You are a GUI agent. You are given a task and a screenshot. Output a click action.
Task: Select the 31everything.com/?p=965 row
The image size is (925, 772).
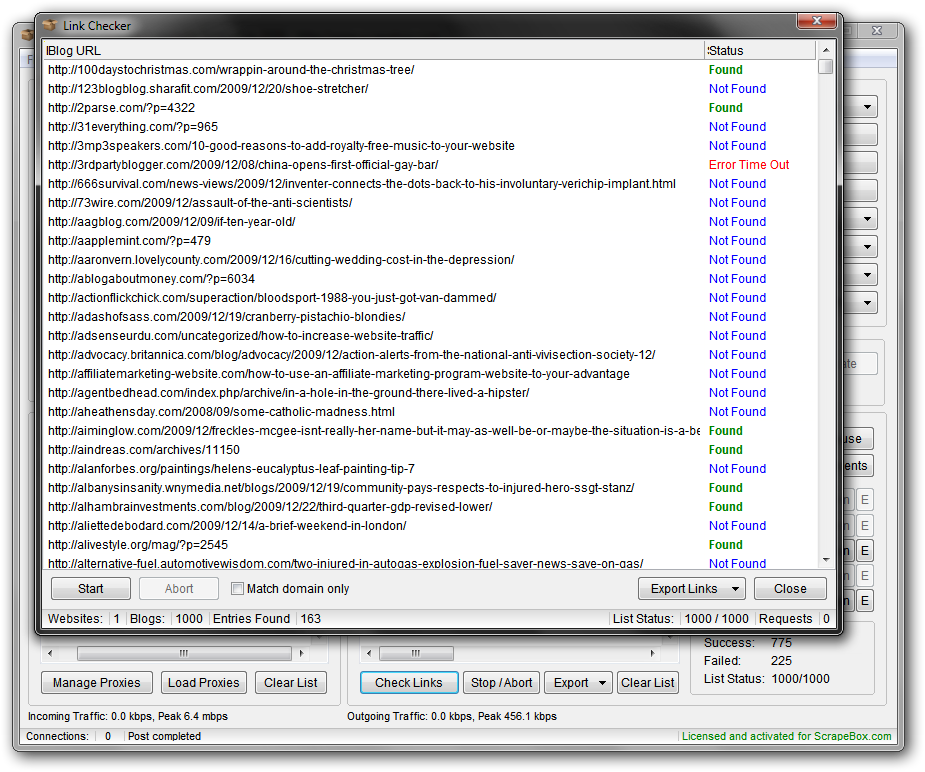tap(429, 126)
